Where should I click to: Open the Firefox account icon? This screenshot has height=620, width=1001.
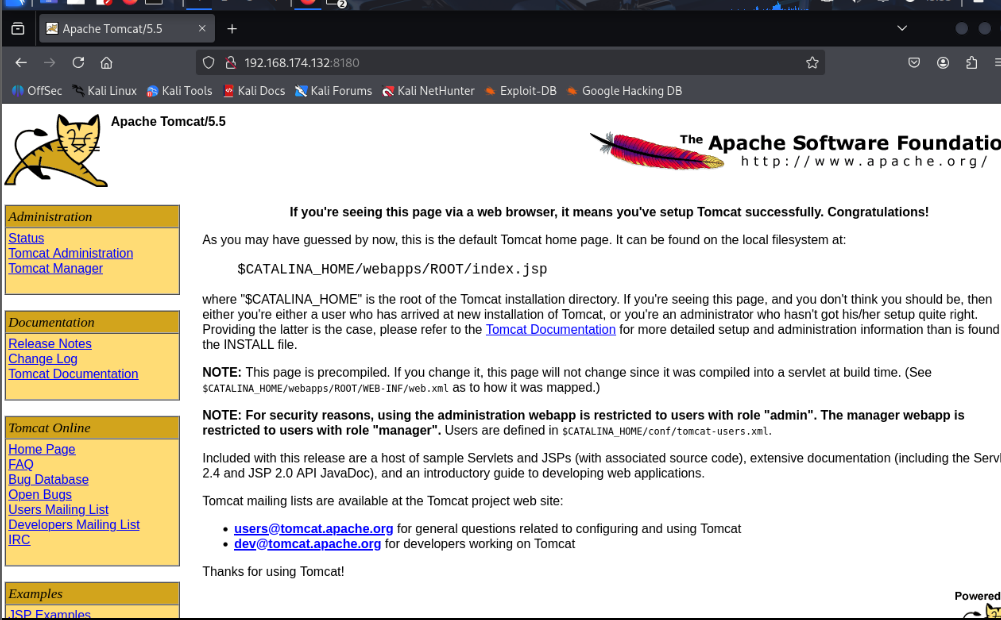tap(943, 63)
